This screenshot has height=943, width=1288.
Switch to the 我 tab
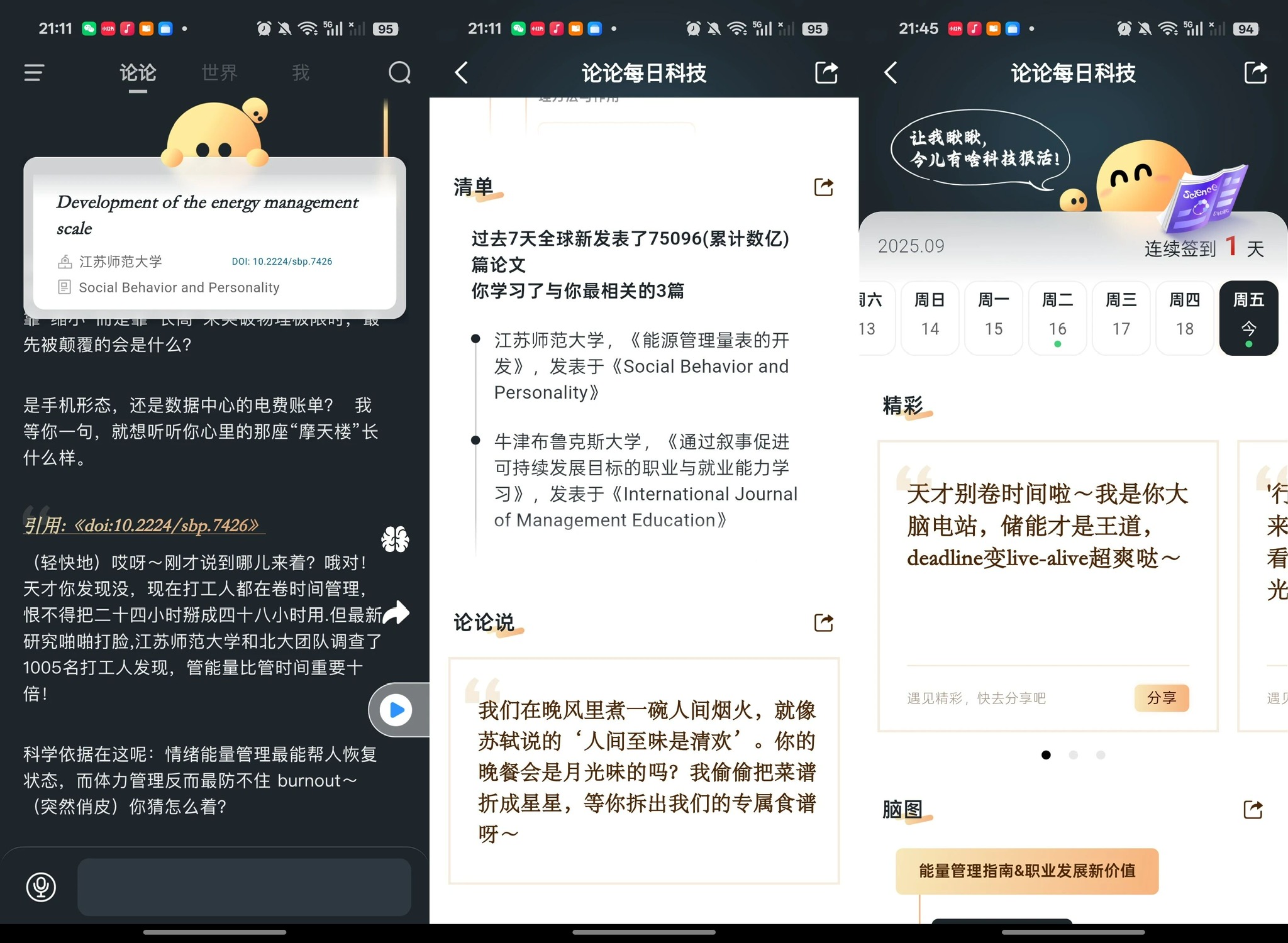(301, 73)
